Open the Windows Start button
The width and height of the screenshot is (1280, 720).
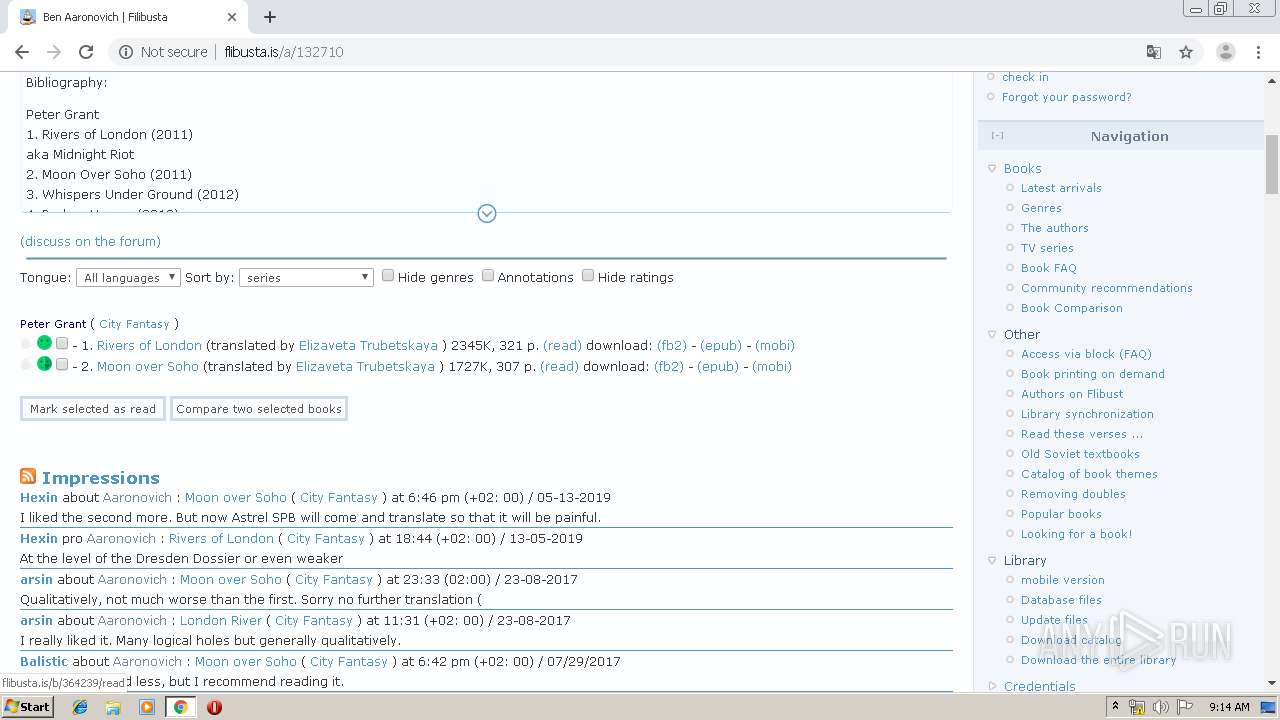27,706
